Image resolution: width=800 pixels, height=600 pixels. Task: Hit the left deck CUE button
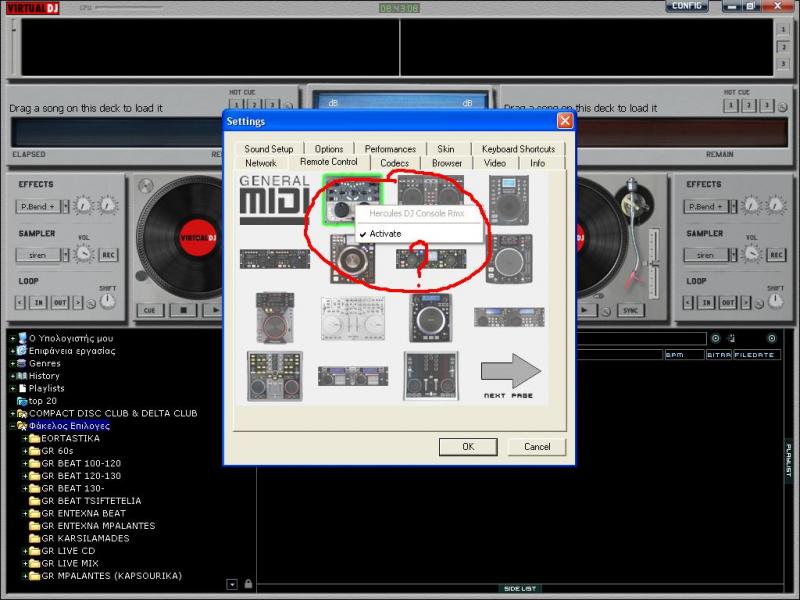150,310
